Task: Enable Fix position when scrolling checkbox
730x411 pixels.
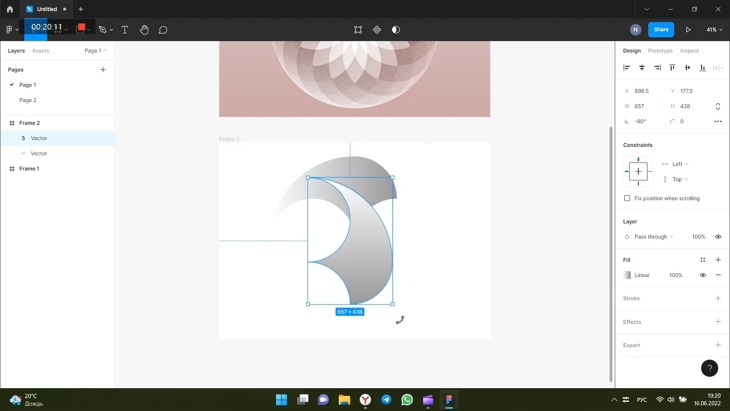Action: 628,198
